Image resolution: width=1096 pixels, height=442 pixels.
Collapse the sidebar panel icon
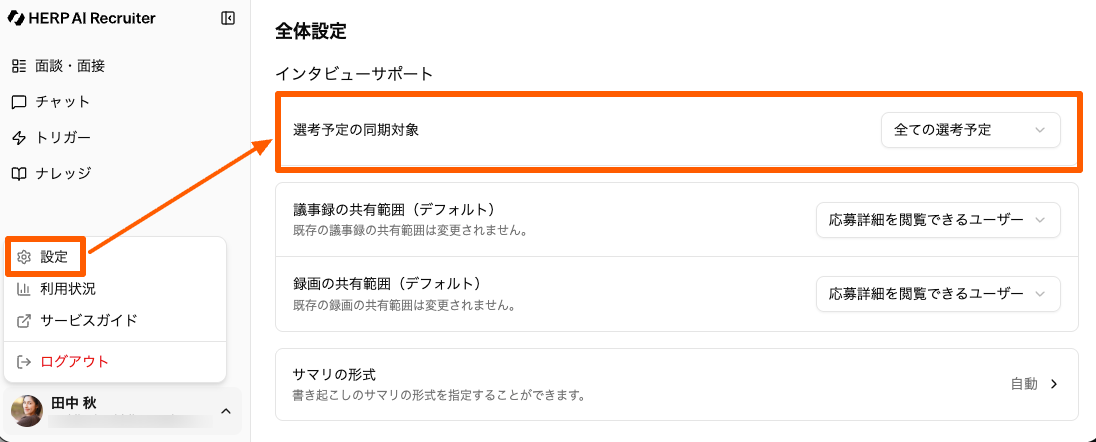228,18
